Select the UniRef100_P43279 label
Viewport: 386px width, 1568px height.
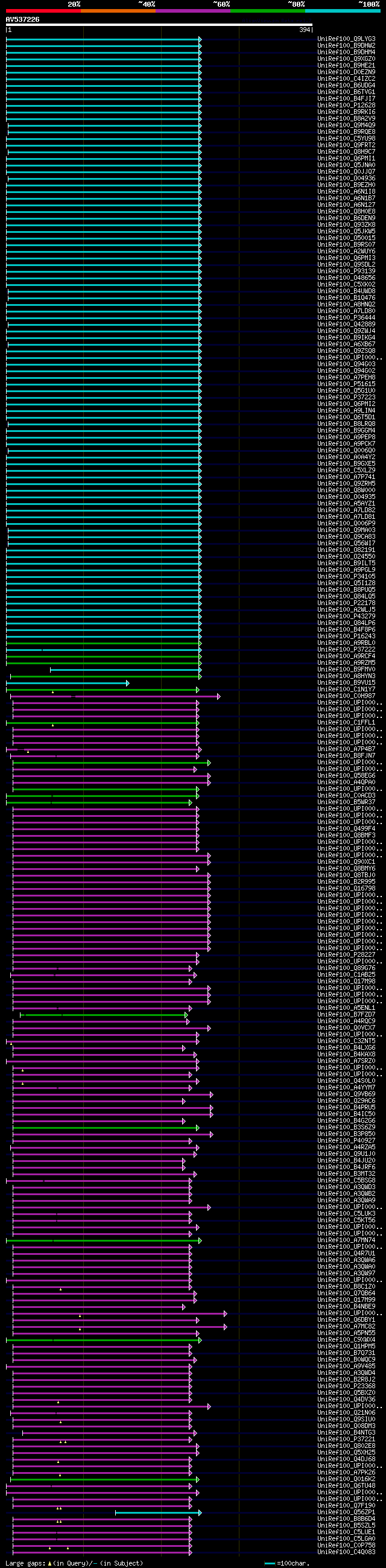[x=346, y=617]
